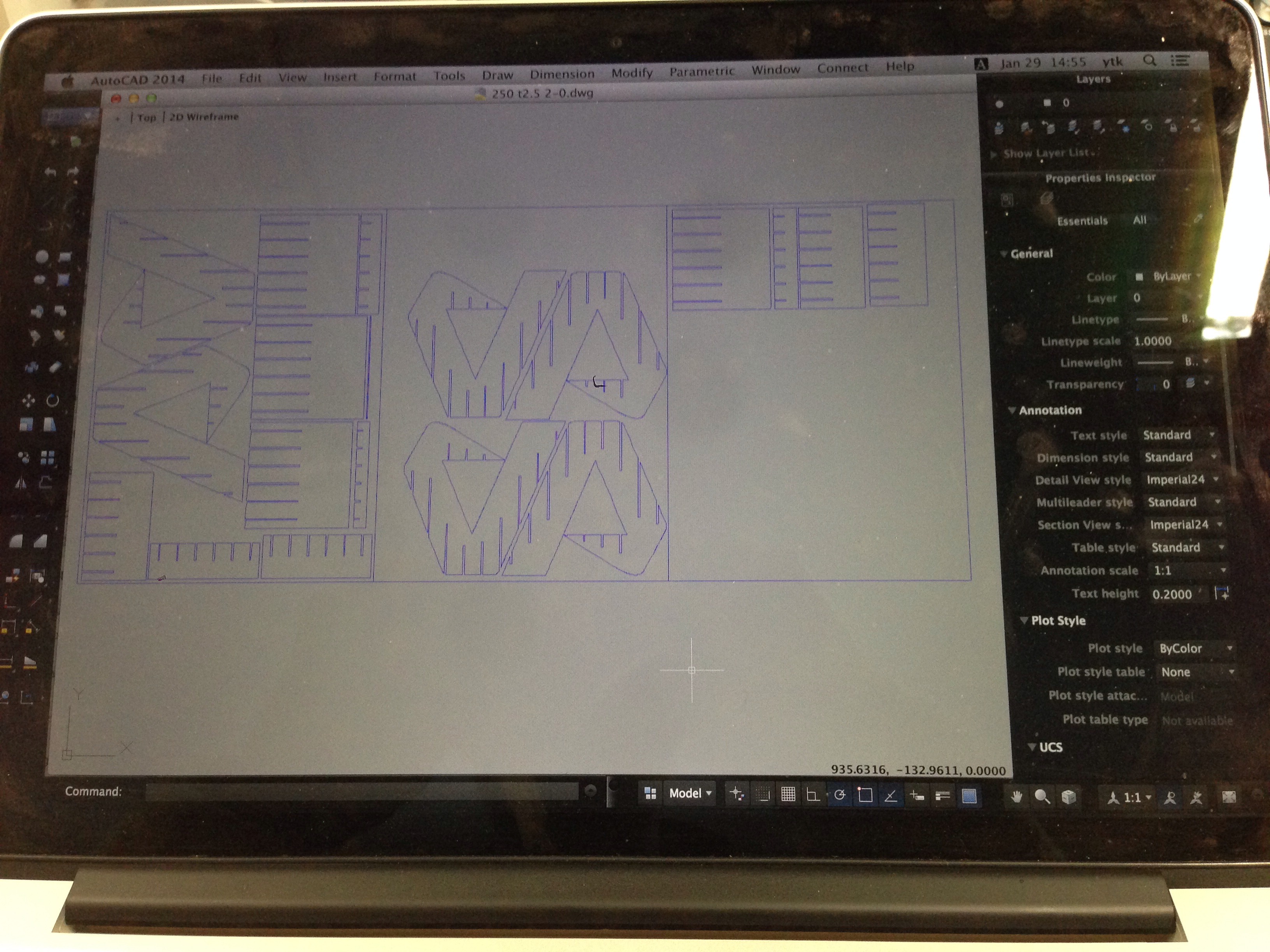The height and width of the screenshot is (952, 1270).
Task: Toggle Polar Tracking in status bar
Action: [839, 795]
